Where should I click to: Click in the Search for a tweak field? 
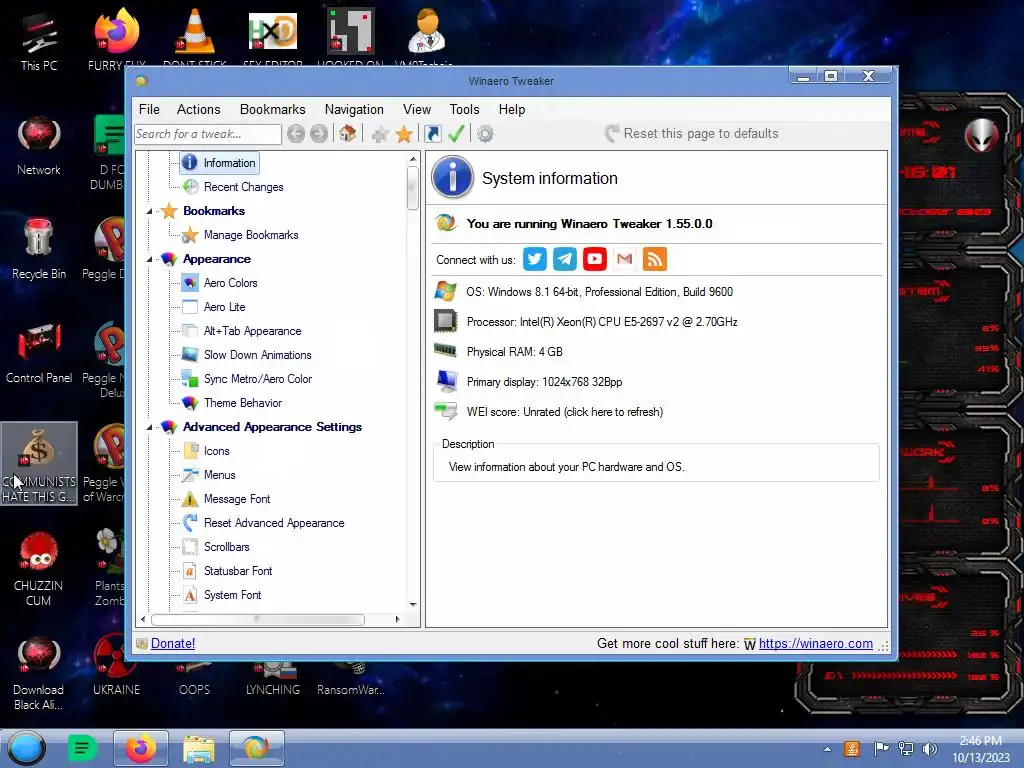[x=208, y=134]
